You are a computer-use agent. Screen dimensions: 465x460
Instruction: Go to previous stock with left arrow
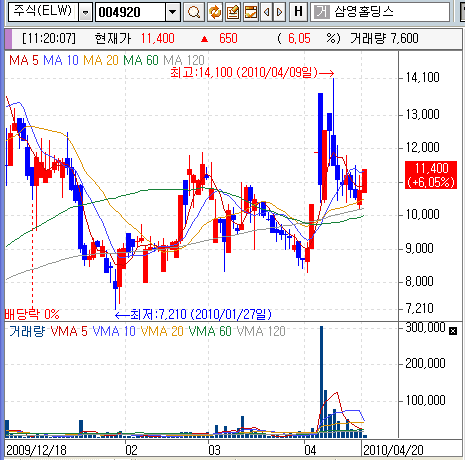(266, 12)
